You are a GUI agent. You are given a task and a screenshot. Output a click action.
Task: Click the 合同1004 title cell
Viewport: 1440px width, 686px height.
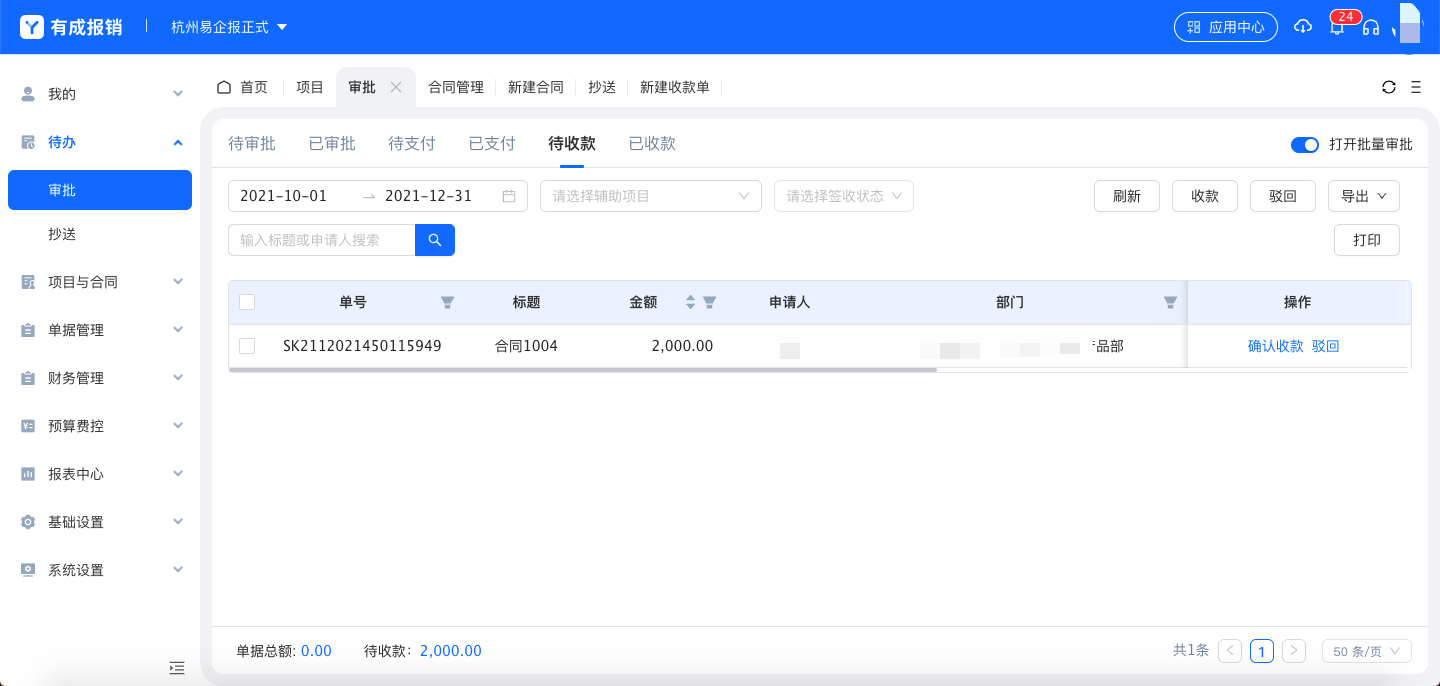pos(526,346)
